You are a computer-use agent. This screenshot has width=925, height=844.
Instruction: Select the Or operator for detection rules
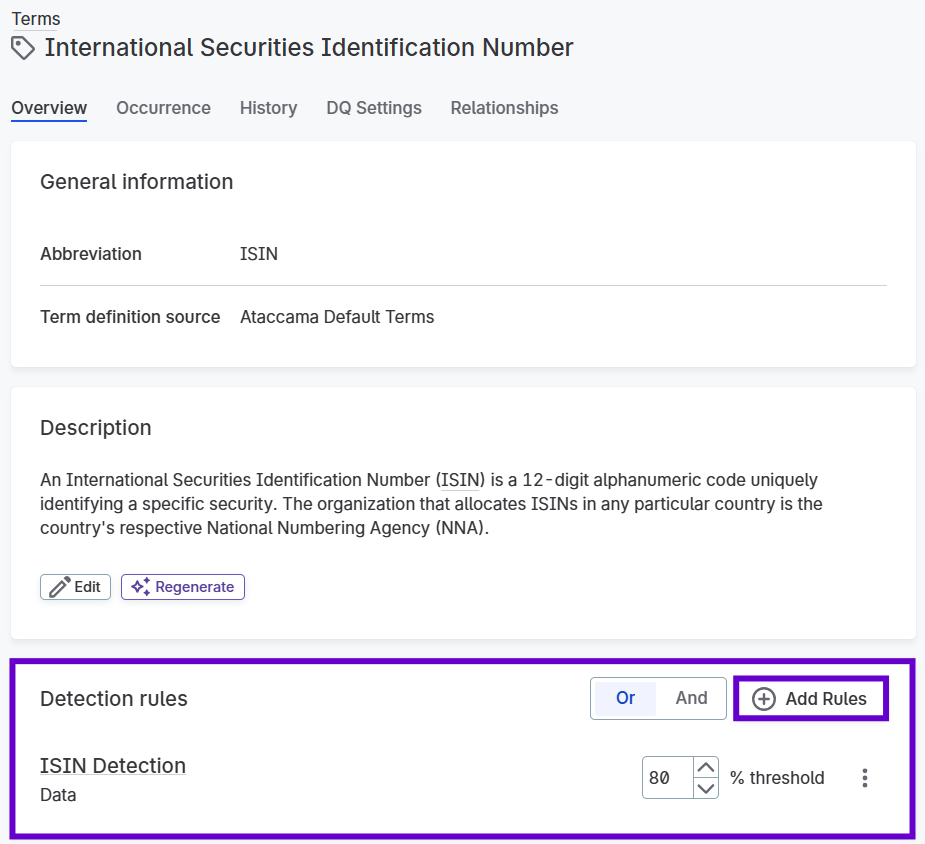point(623,698)
